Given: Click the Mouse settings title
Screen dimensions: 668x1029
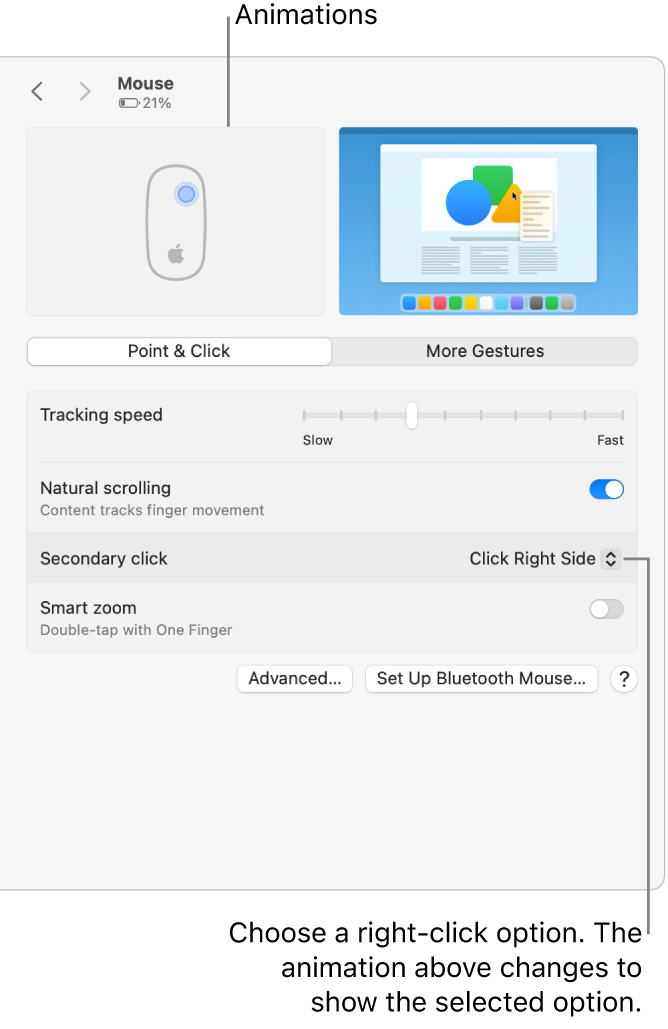Looking at the screenshot, I should (x=145, y=83).
